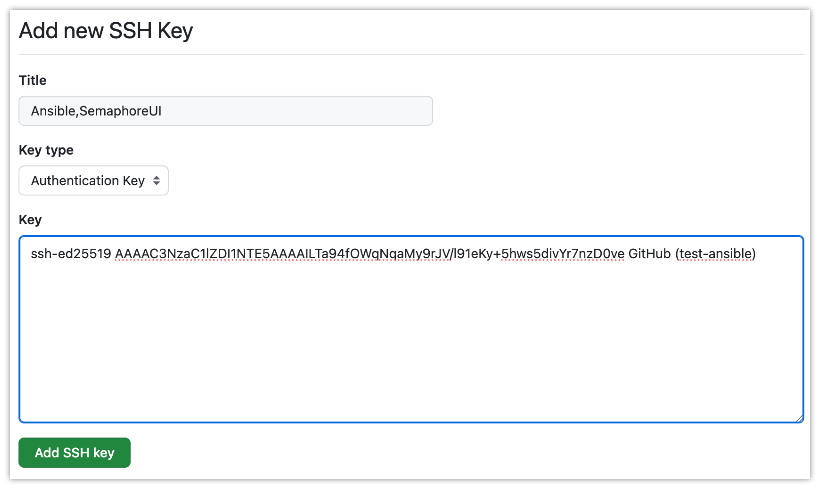Screen dimensions: 820x489
Task: Click the Add SSH key button
Action: coord(75,452)
